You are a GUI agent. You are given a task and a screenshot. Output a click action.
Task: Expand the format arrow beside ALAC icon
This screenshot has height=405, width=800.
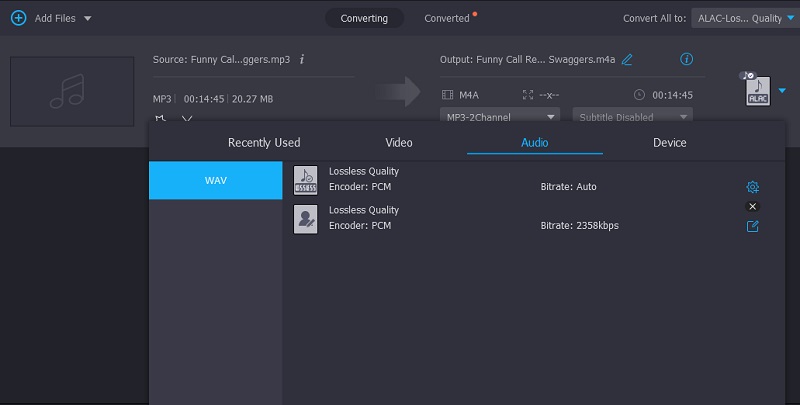(782, 91)
